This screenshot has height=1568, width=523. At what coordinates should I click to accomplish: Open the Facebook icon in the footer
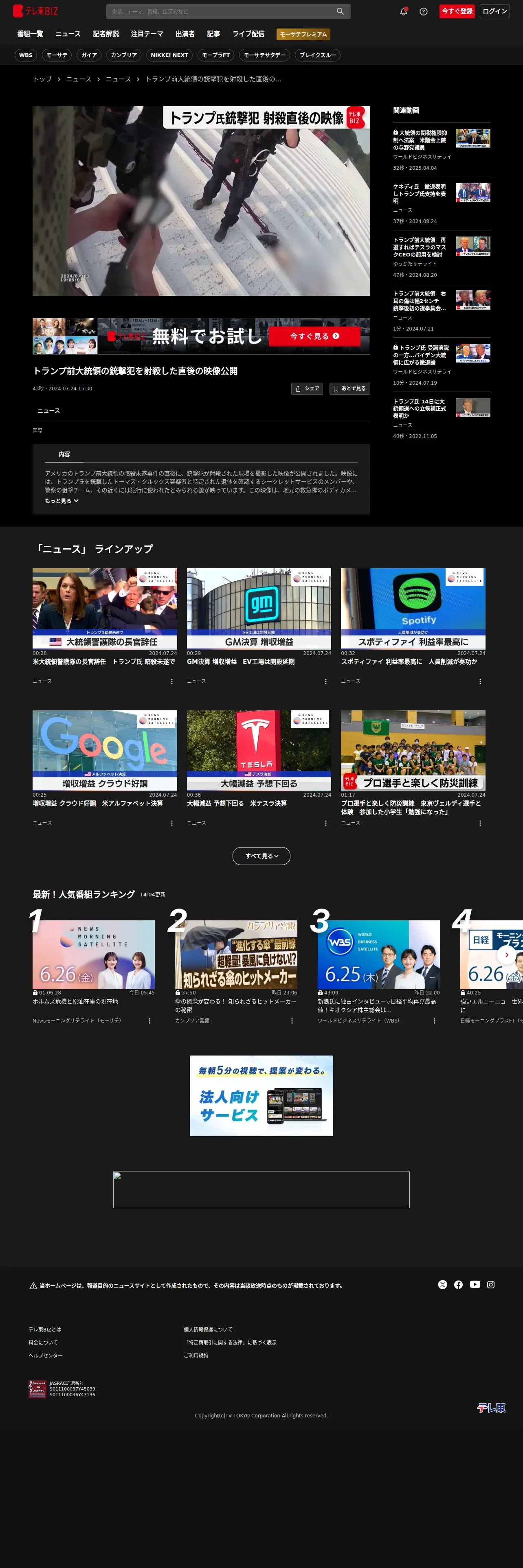(x=459, y=1284)
